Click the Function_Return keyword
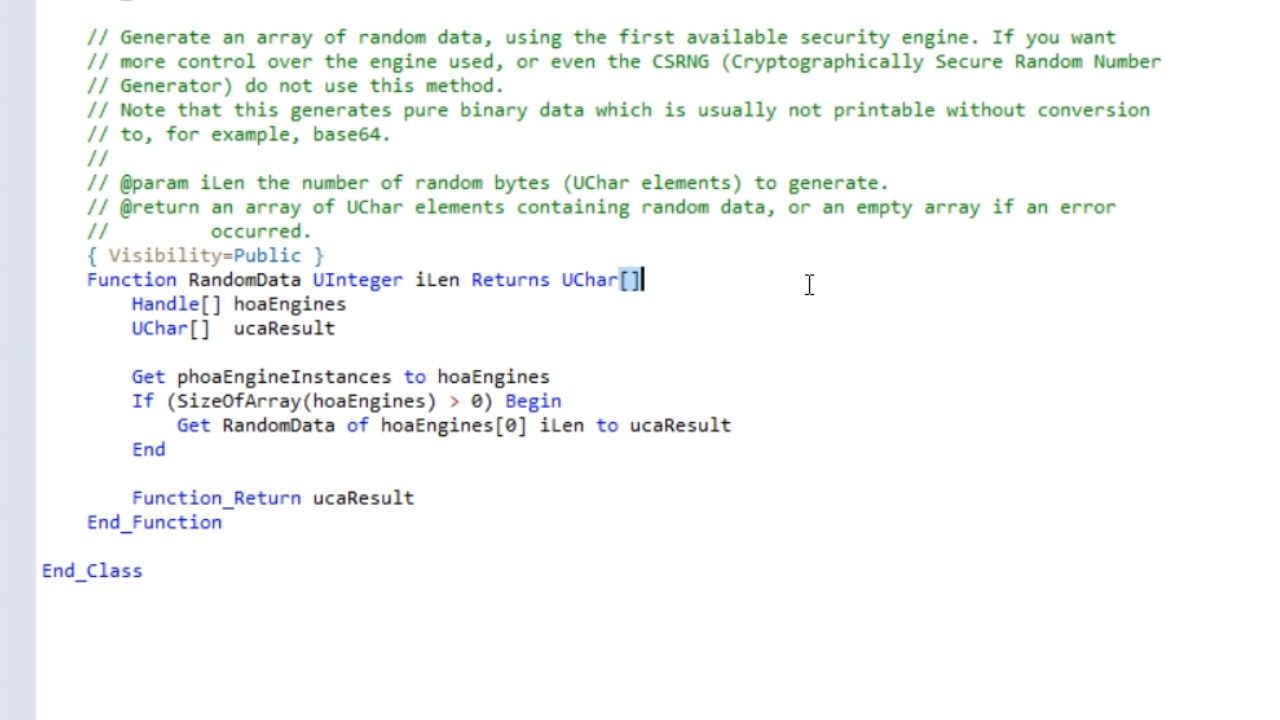The height and width of the screenshot is (720, 1280). coord(216,498)
